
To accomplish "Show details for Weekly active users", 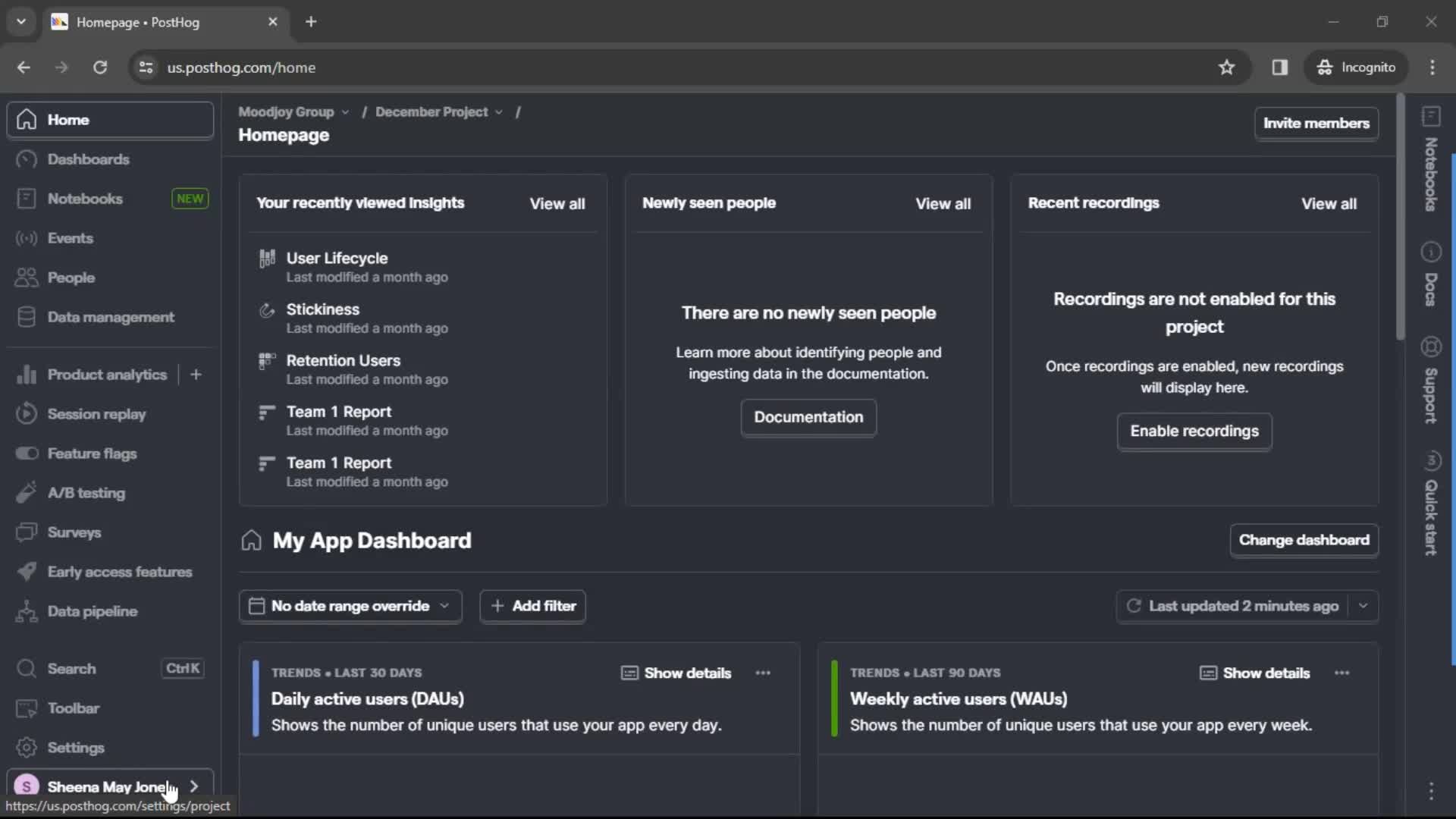I will coord(1255,673).
